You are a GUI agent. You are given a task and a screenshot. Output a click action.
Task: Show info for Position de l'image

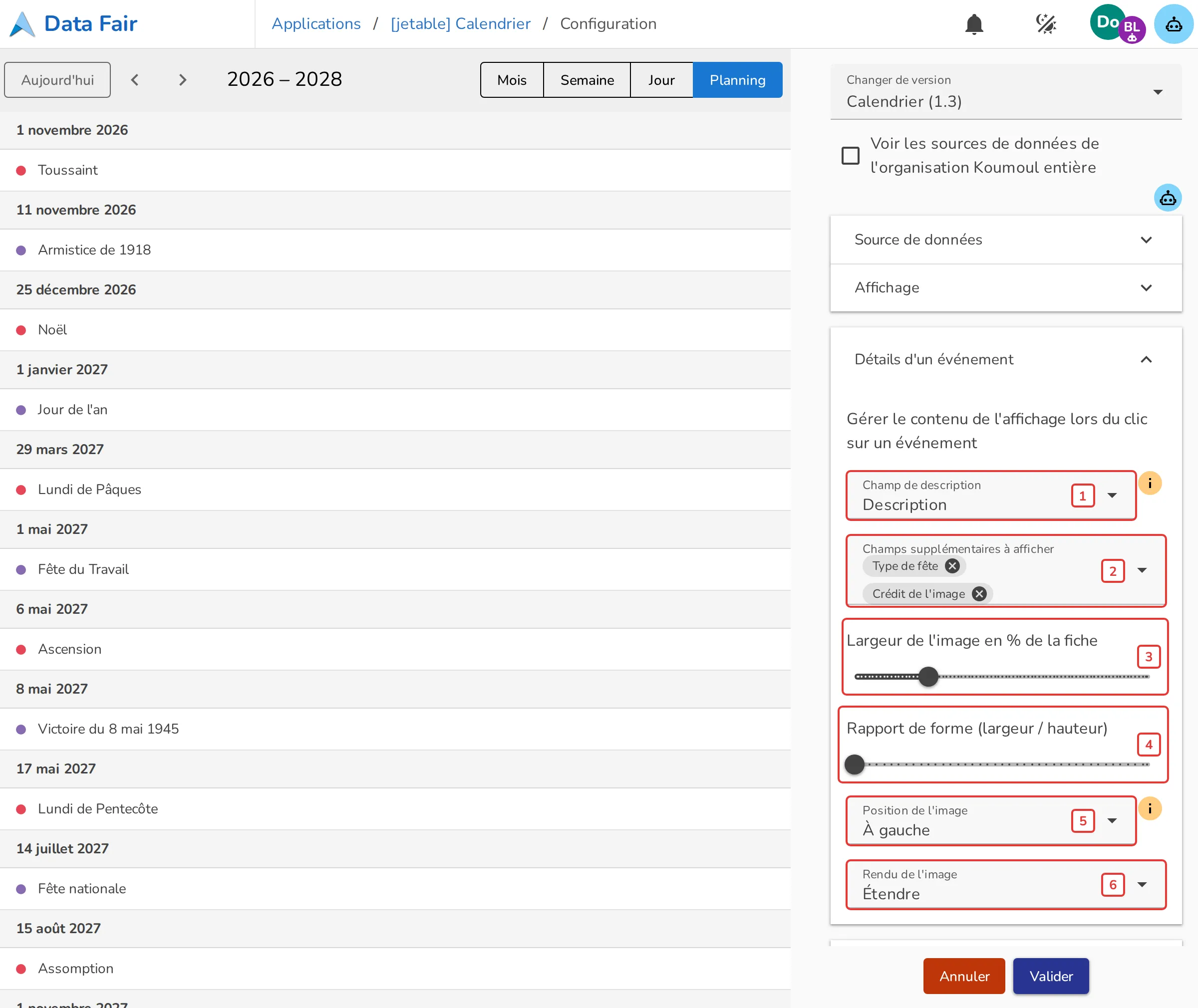point(1150,808)
